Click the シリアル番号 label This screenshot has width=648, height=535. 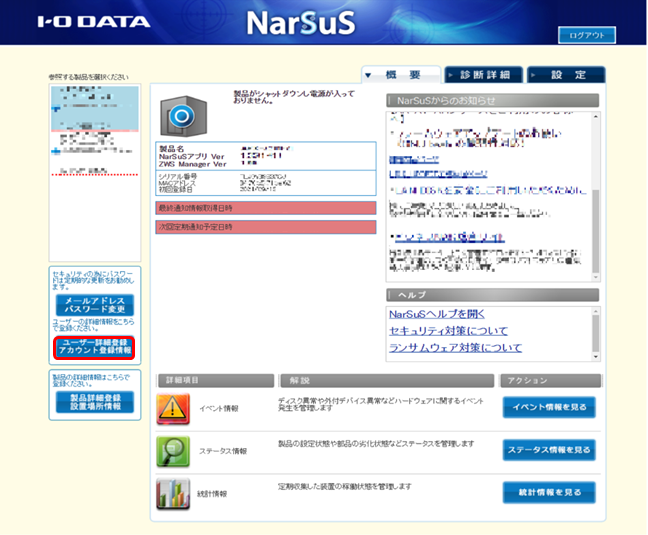click(178, 176)
